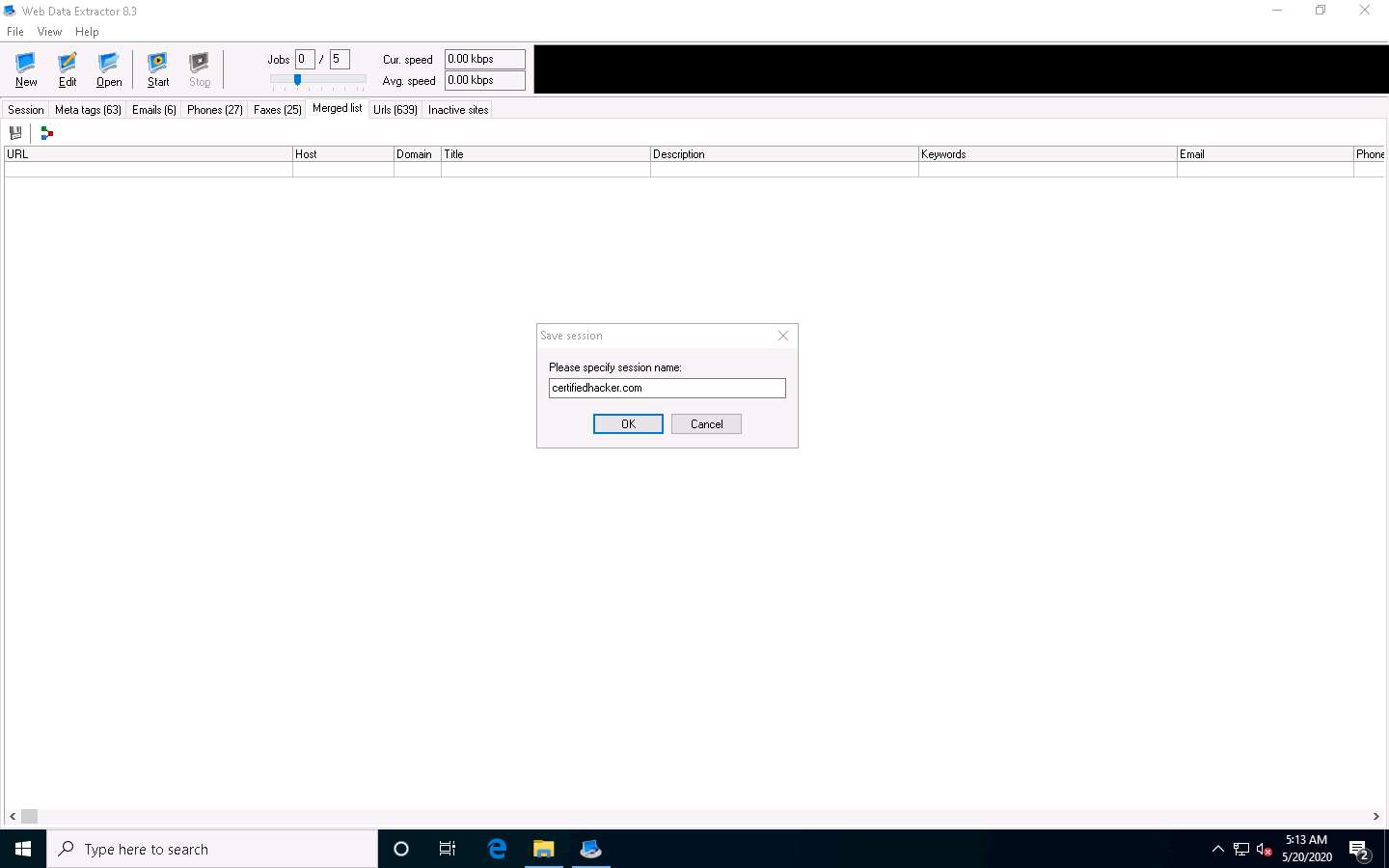Sort by the URL column header
The image size is (1389, 868).
pos(149,154)
